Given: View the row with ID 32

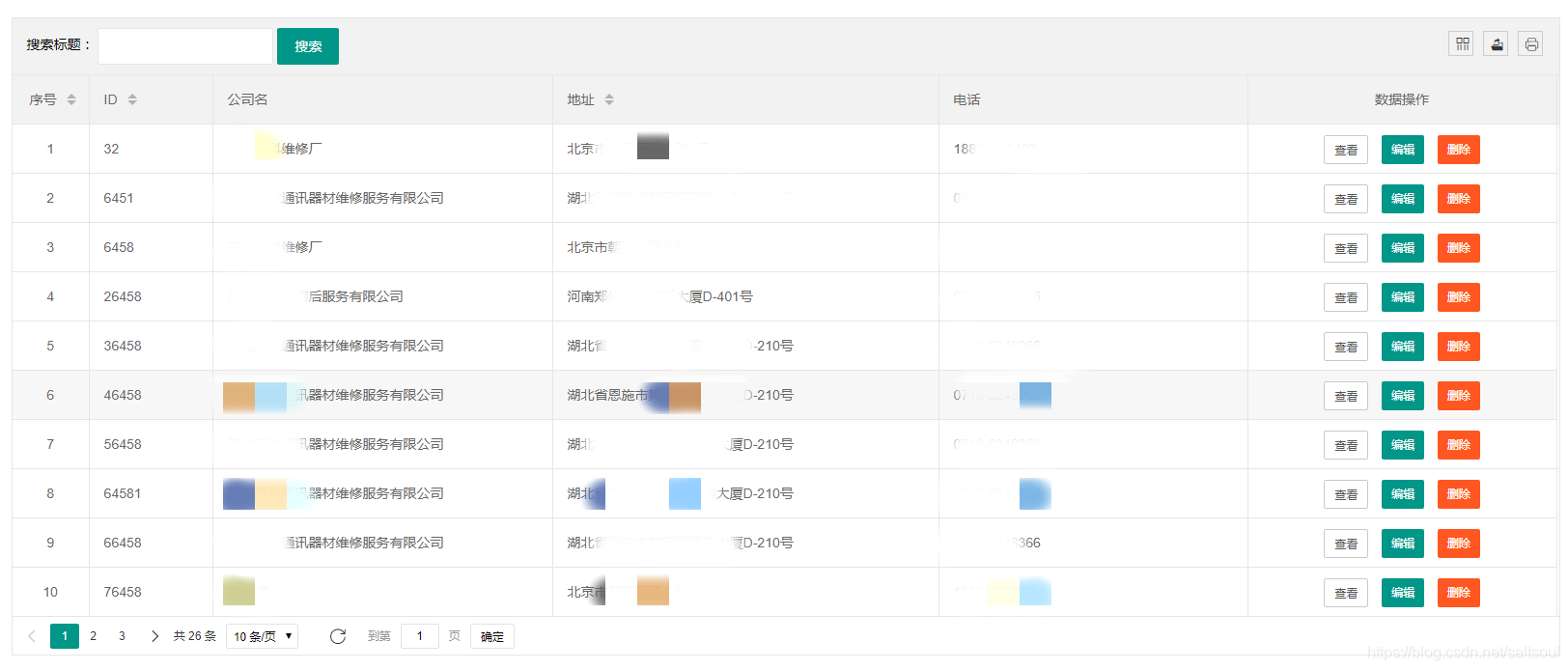Looking at the screenshot, I should pos(1346,150).
